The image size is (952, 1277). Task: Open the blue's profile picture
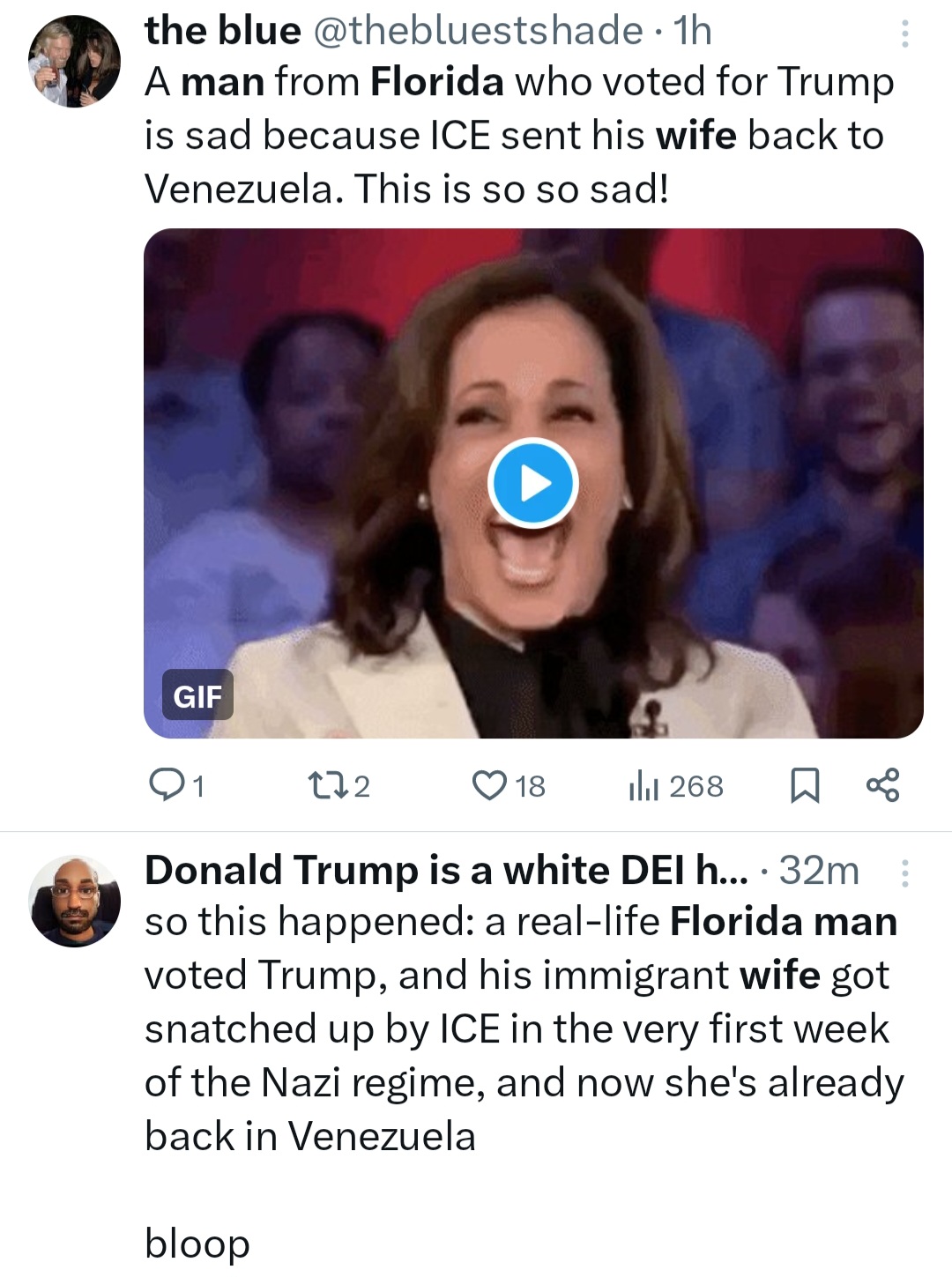pyautogui.click(x=74, y=62)
